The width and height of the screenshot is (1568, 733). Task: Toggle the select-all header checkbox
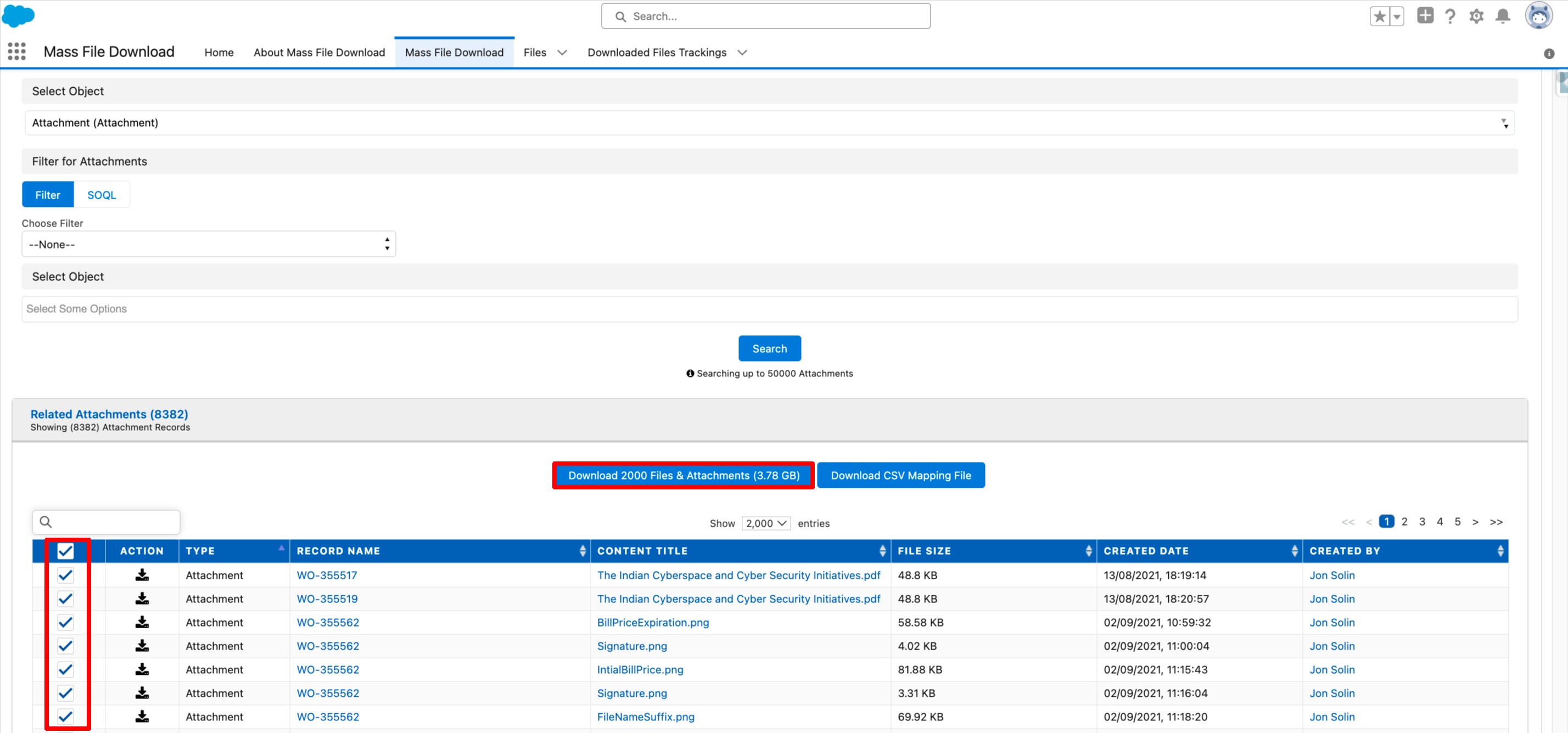[x=65, y=551]
